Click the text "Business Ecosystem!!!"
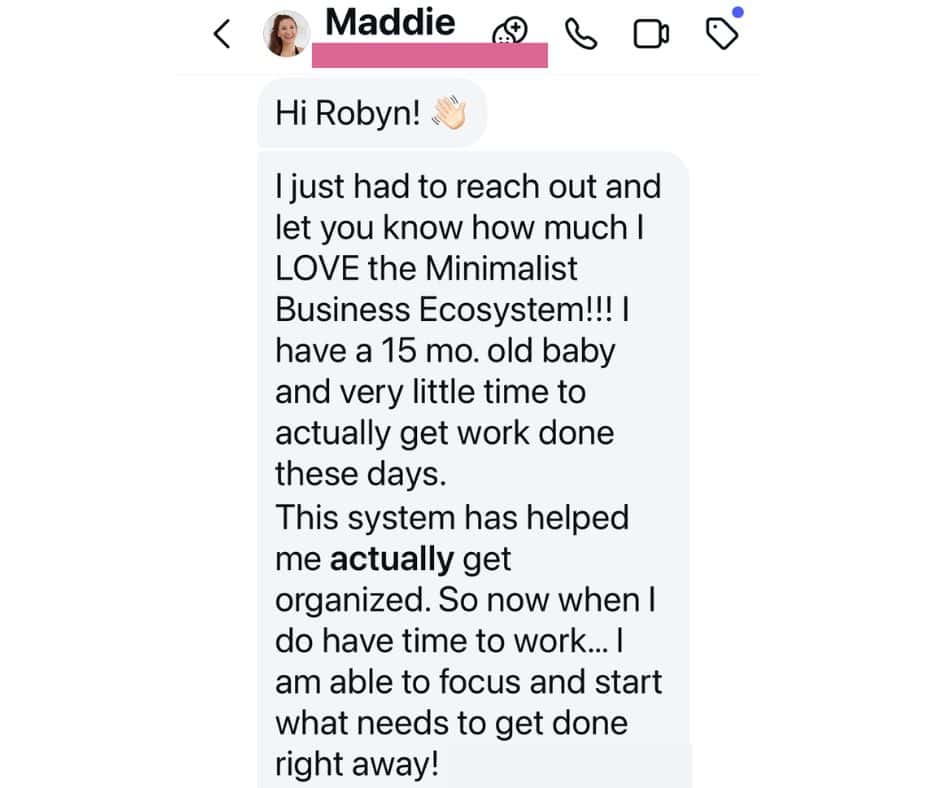940x788 pixels. (444, 309)
